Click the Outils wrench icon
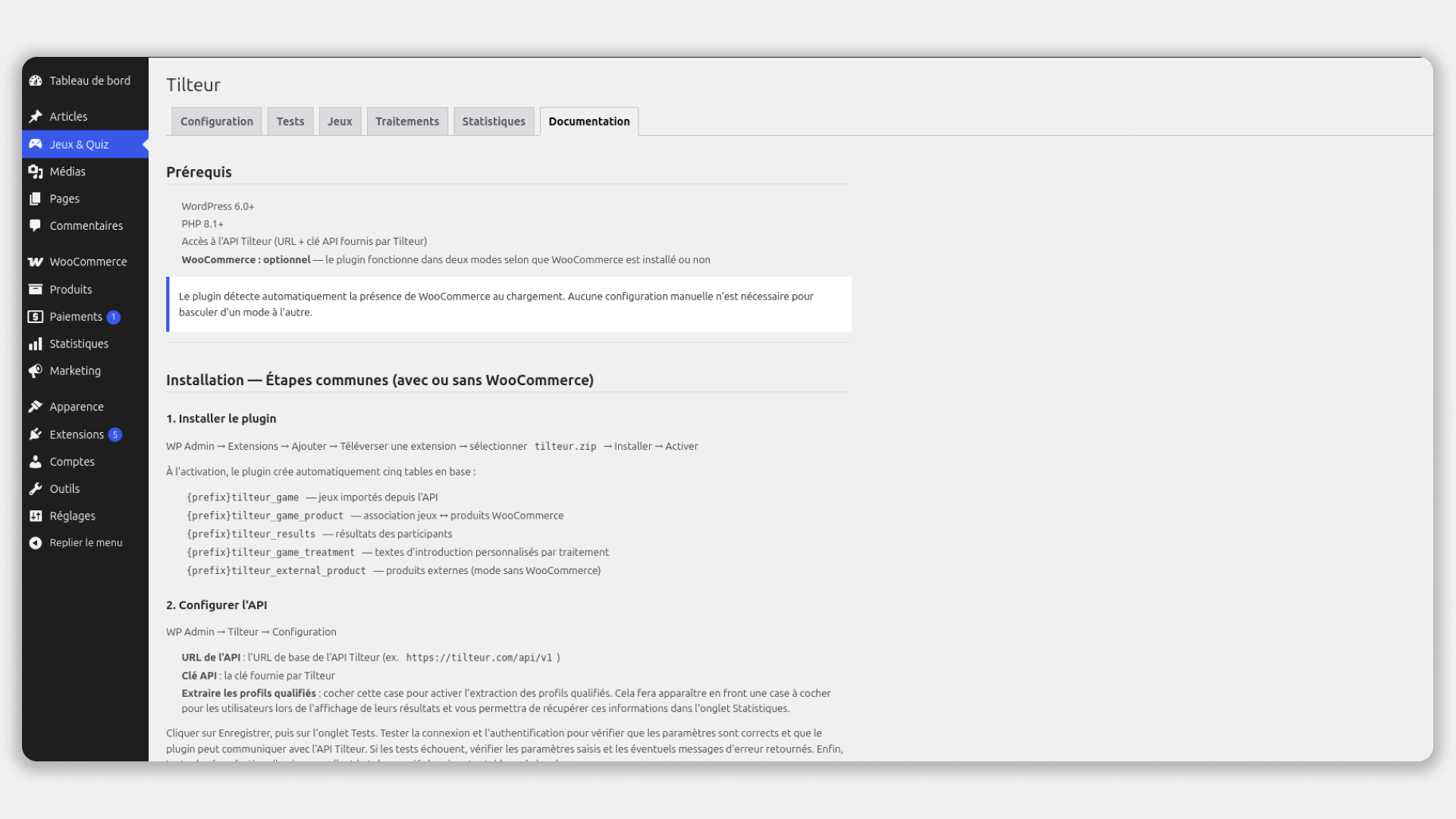 tap(36, 489)
